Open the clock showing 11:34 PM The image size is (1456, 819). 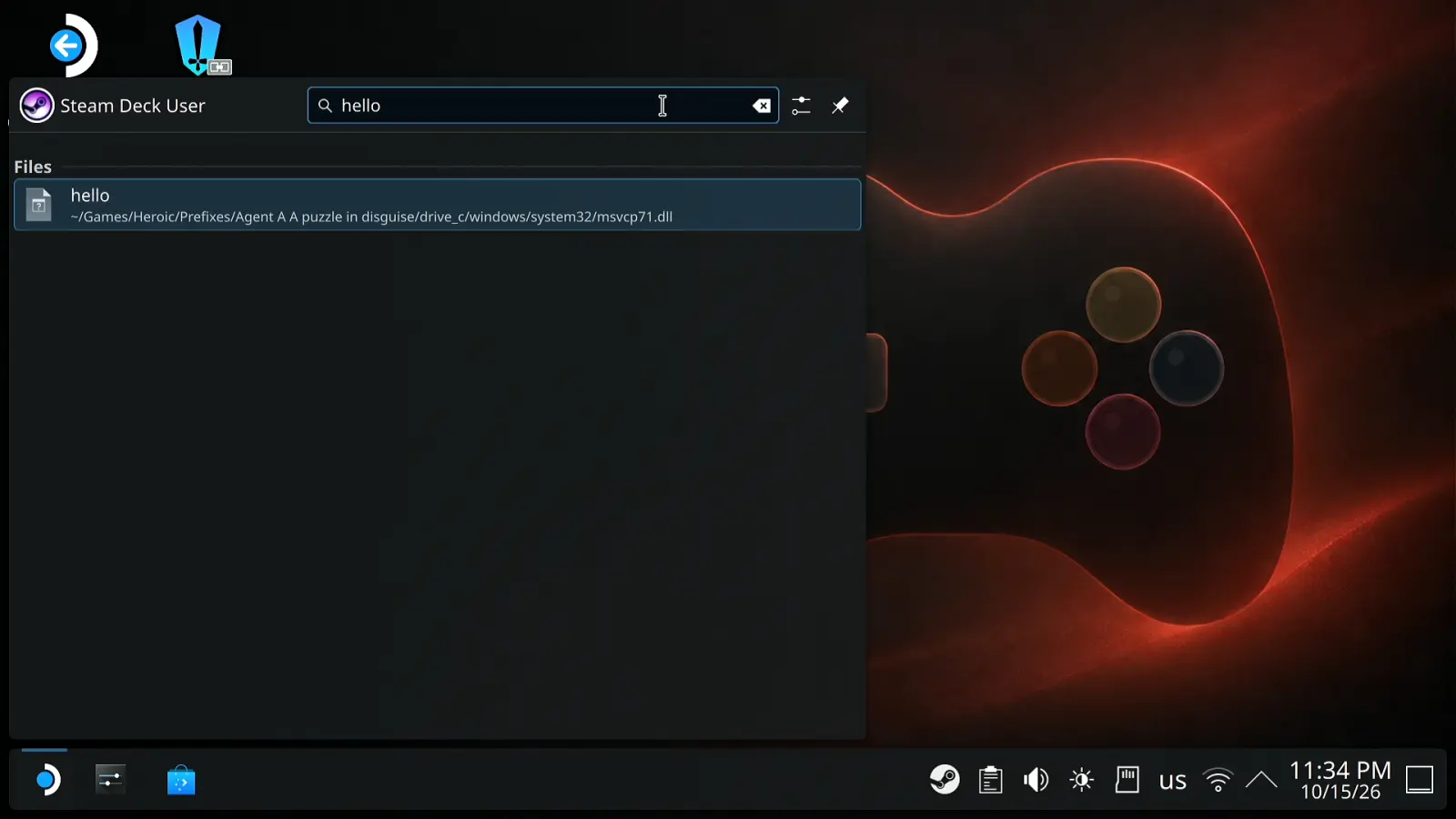[x=1340, y=780]
